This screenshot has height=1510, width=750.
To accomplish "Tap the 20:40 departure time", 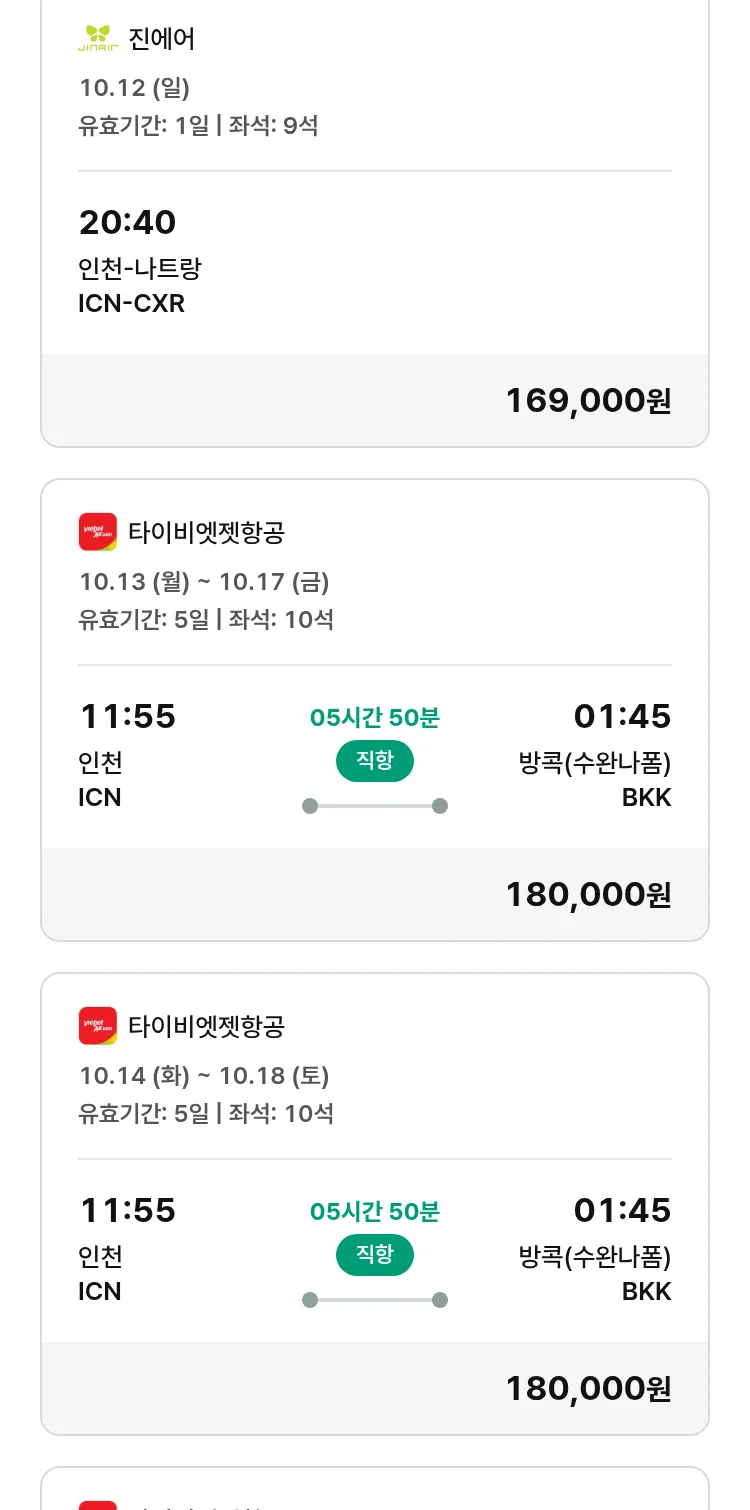I will point(127,222).
